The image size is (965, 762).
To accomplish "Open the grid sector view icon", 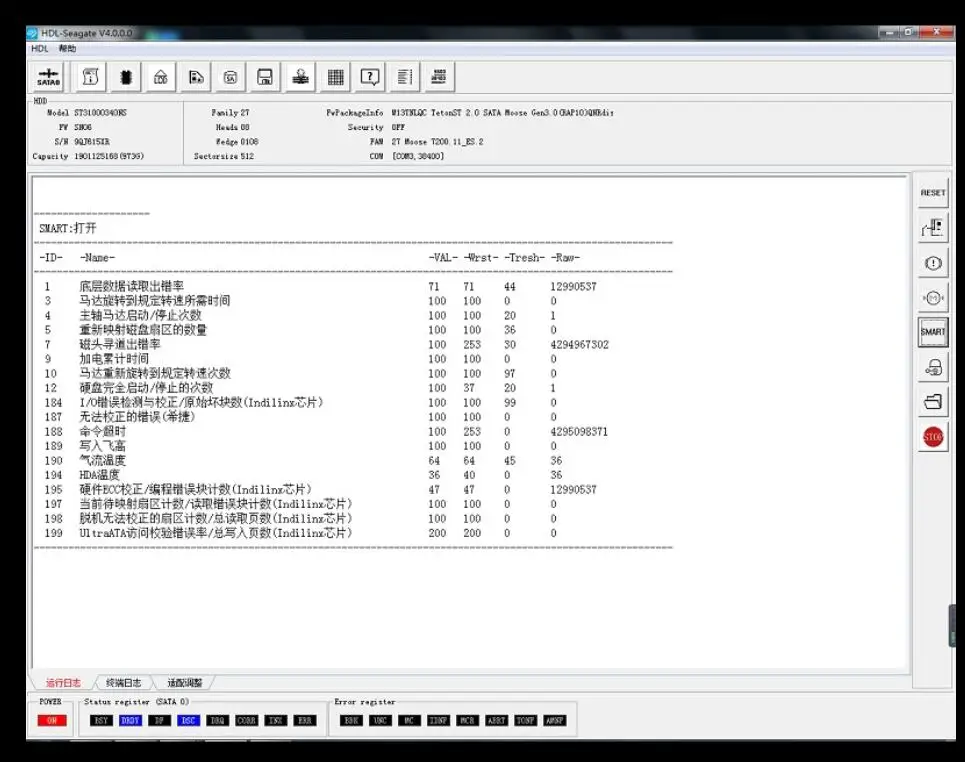I will [335, 78].
